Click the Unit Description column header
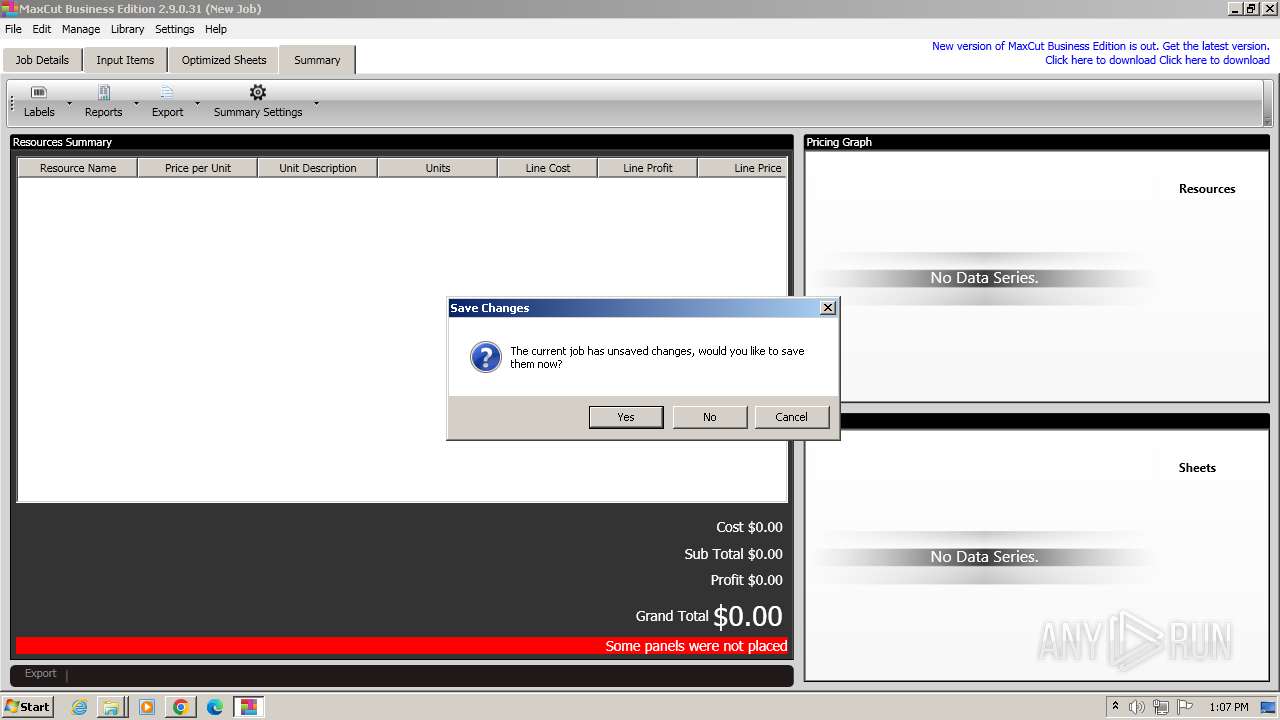This screenshot has height=720, width=1280. click(x=318, y=168)
